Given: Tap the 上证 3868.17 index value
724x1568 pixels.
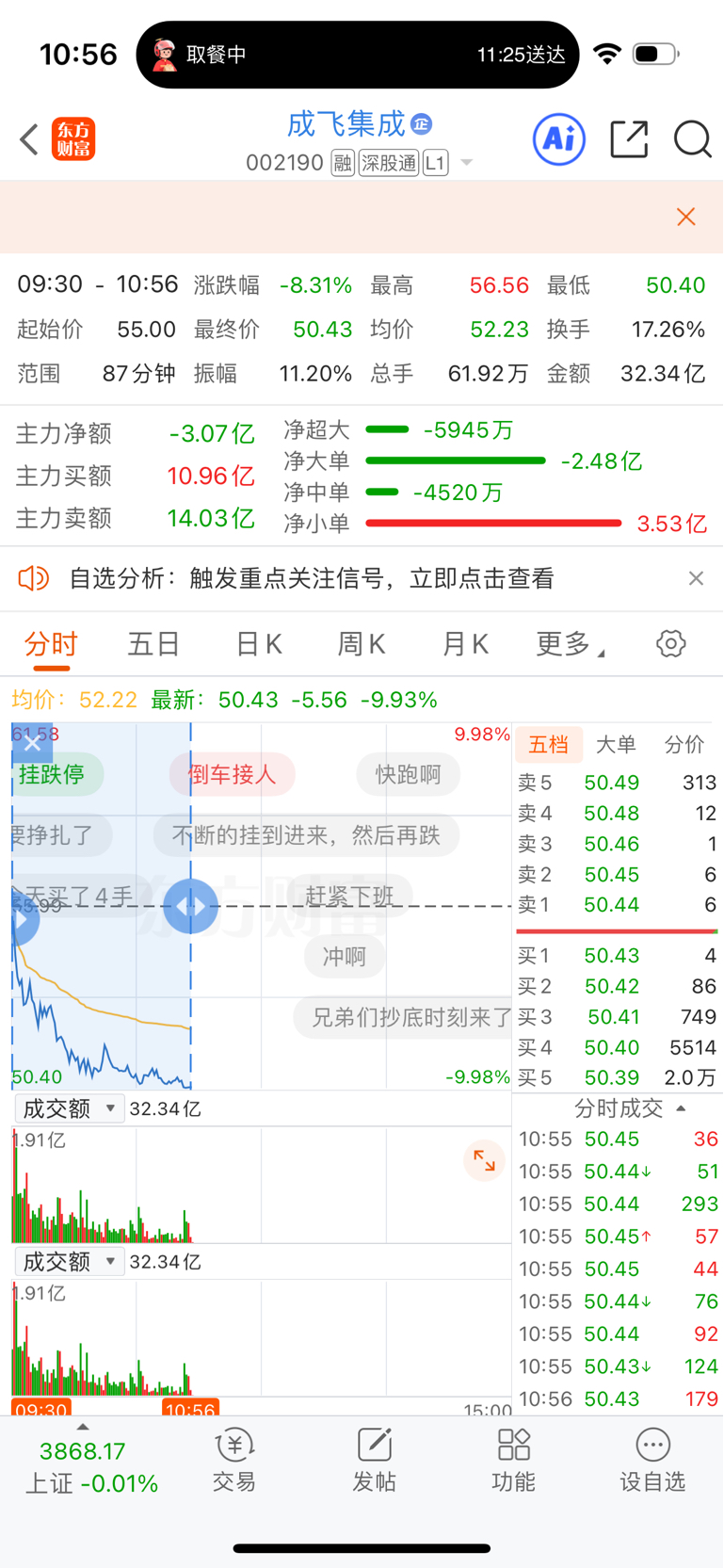Looking at the screenshot, I should coord(83,1451).
